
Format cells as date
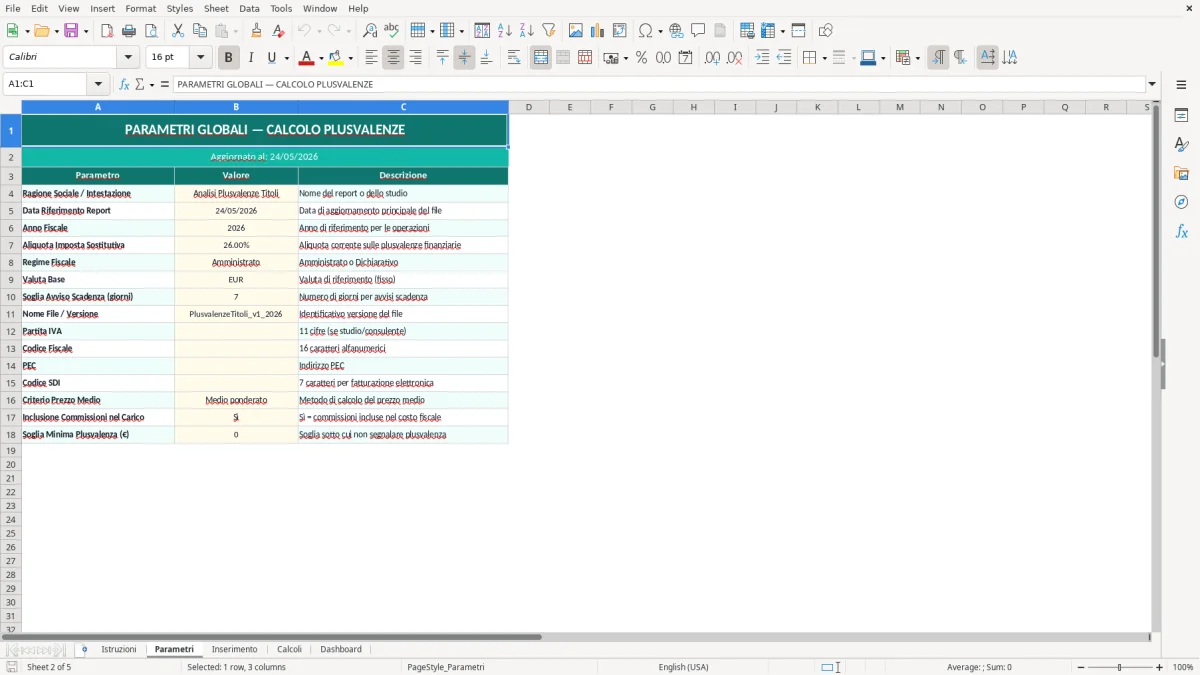(x=685, y=58)
